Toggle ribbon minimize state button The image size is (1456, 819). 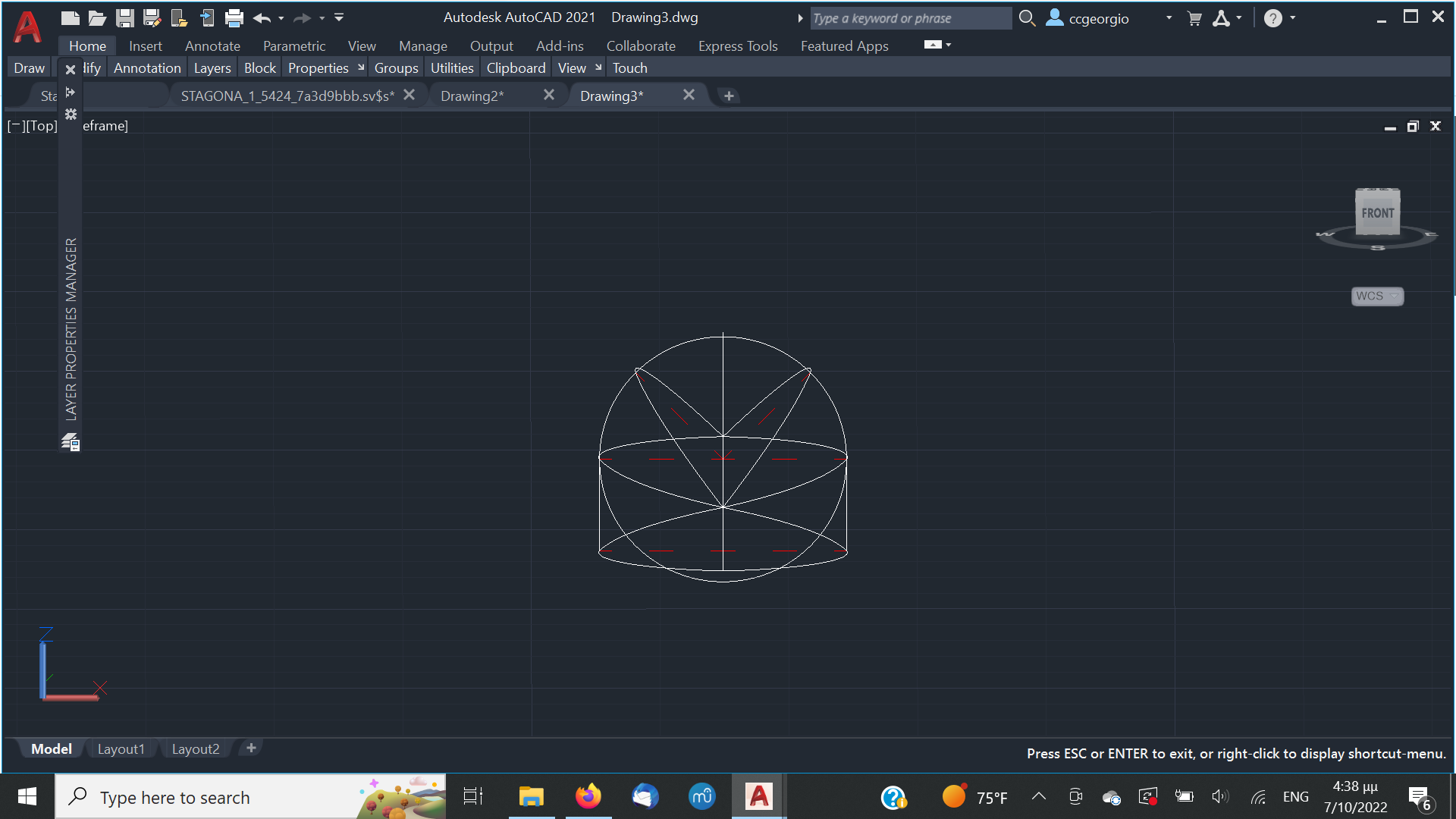[933, 45]
